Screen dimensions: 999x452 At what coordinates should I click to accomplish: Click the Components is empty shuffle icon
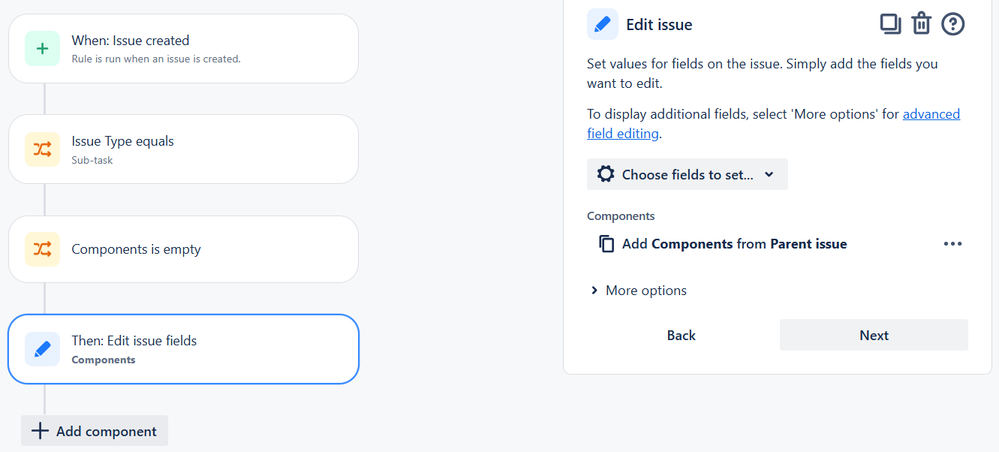[x=42, y=249]
